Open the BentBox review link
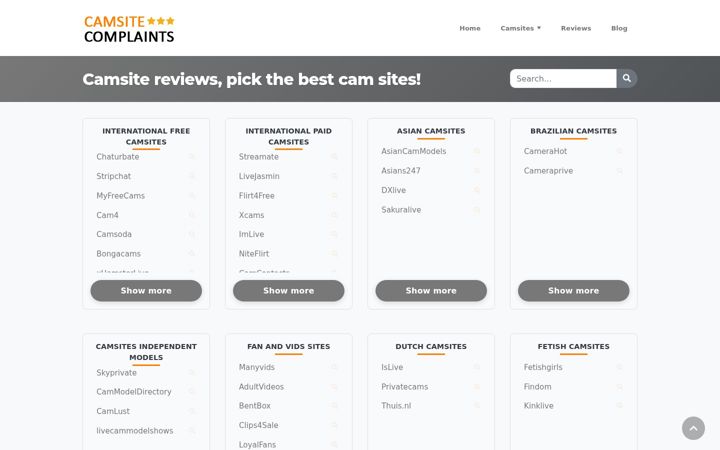 tap(254, 405)
